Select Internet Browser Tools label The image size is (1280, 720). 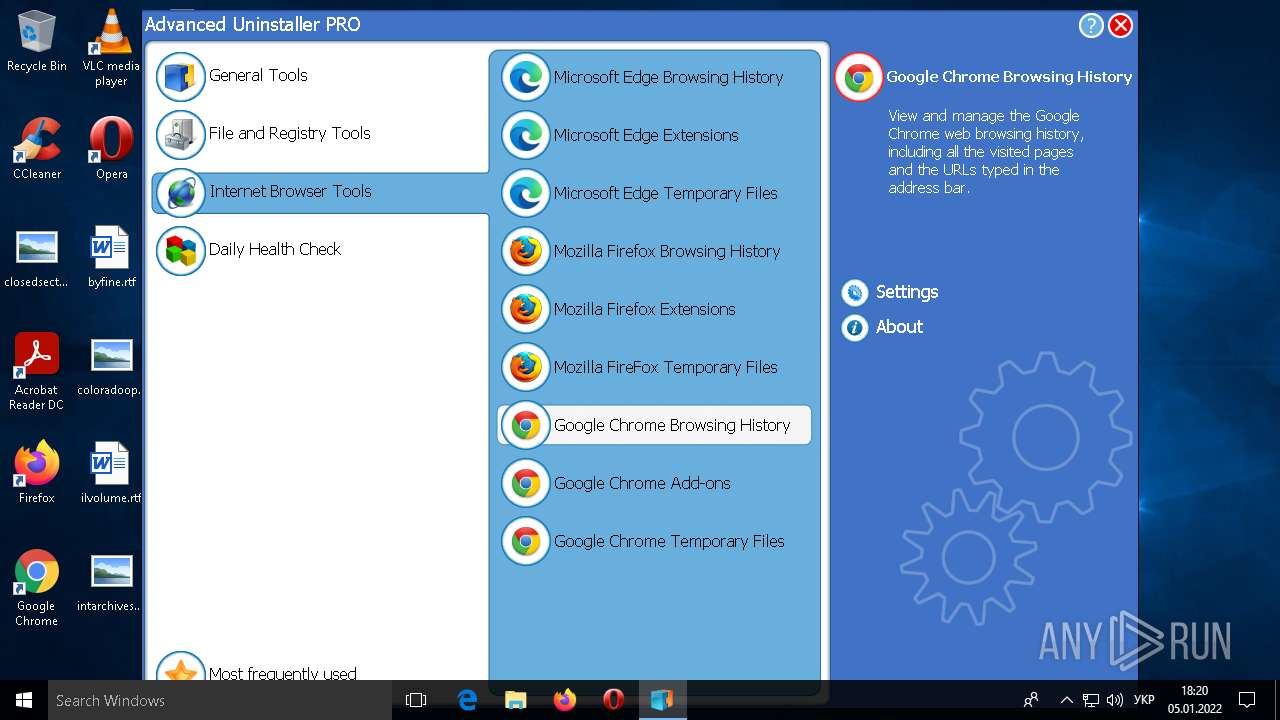click(x=290, y=191)
